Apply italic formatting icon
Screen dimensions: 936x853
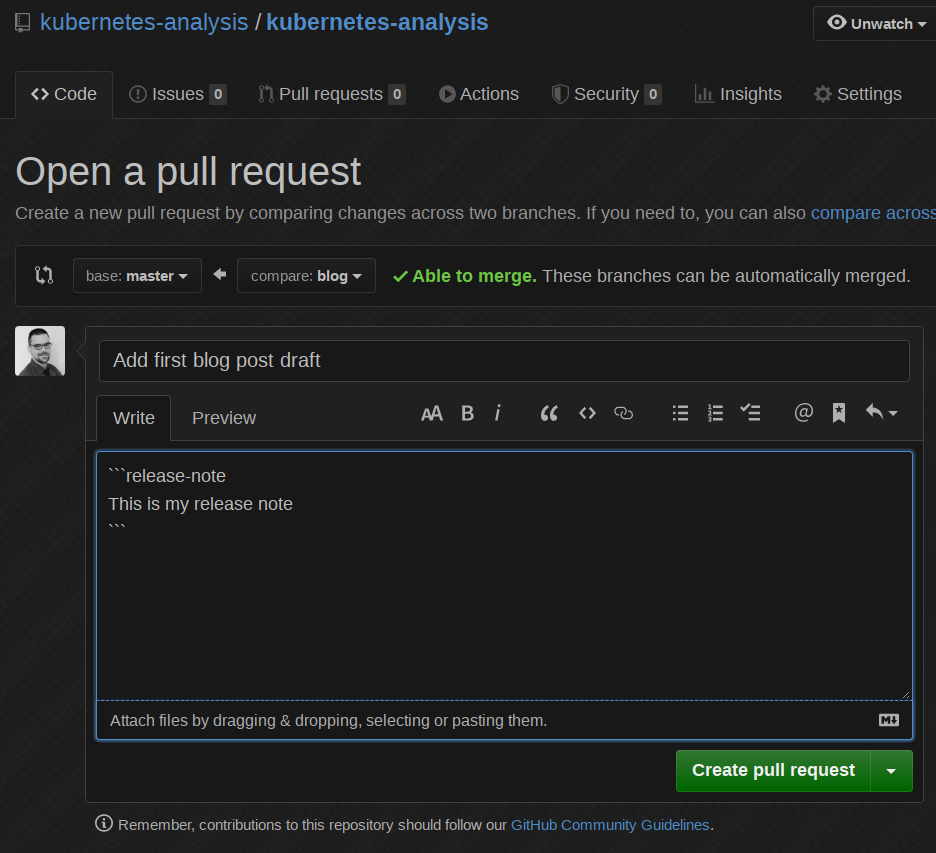click(x=498, y=413)
